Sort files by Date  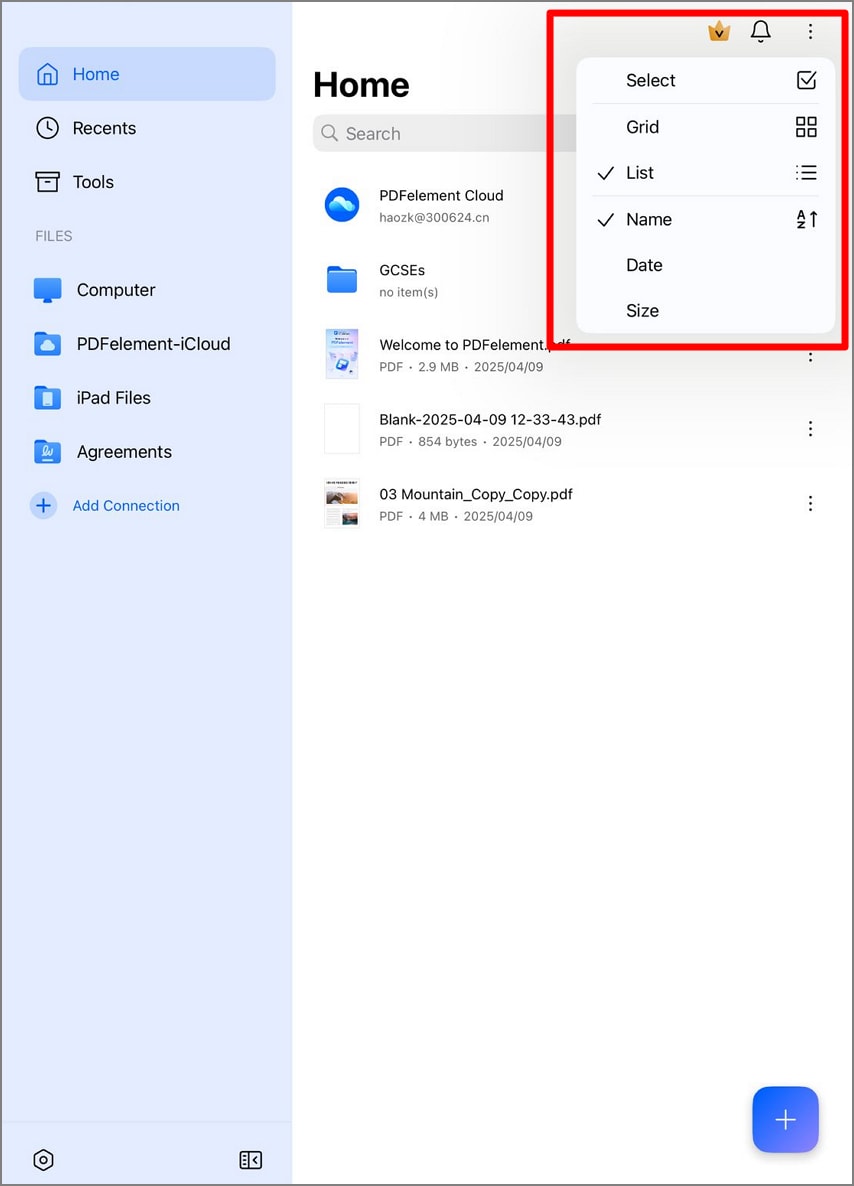pyautogui.click(x=705, y=265)
